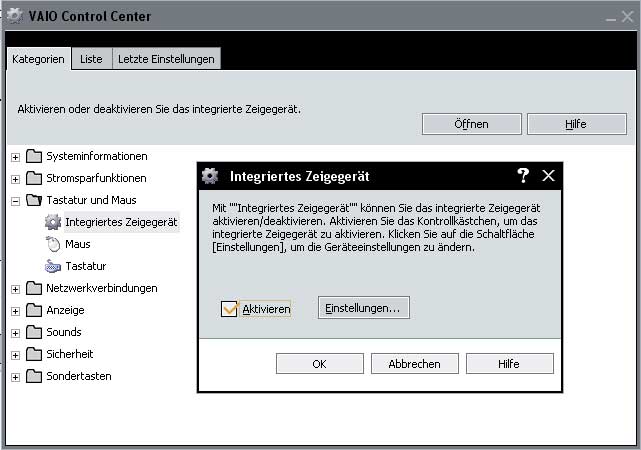Click the Sondertasten folder icon
Image resolution: width=641 pixels, height=450 pixels.
click(x=34, y=376)
